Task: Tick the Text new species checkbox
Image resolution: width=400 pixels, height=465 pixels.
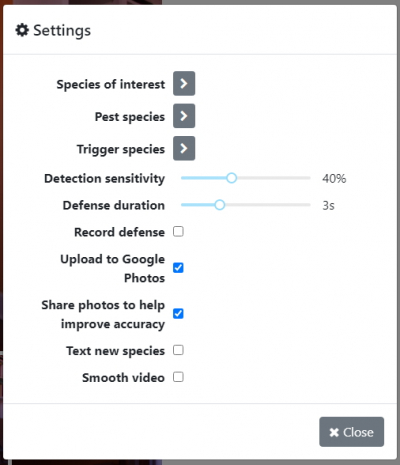Action: coord(178,350)
